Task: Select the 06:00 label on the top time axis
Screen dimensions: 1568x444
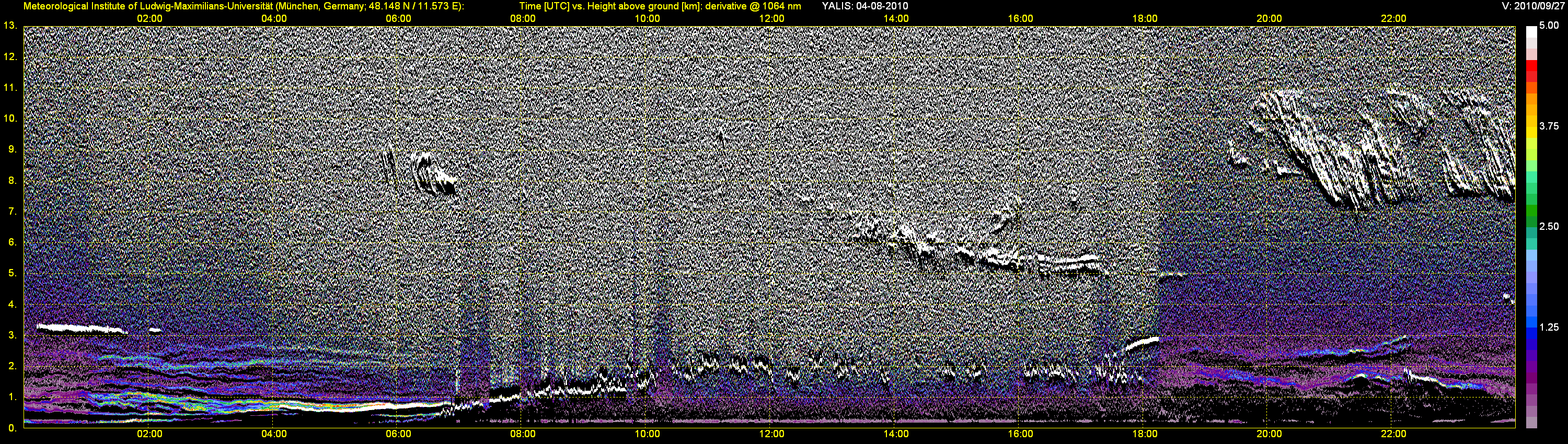Action: 398,19
